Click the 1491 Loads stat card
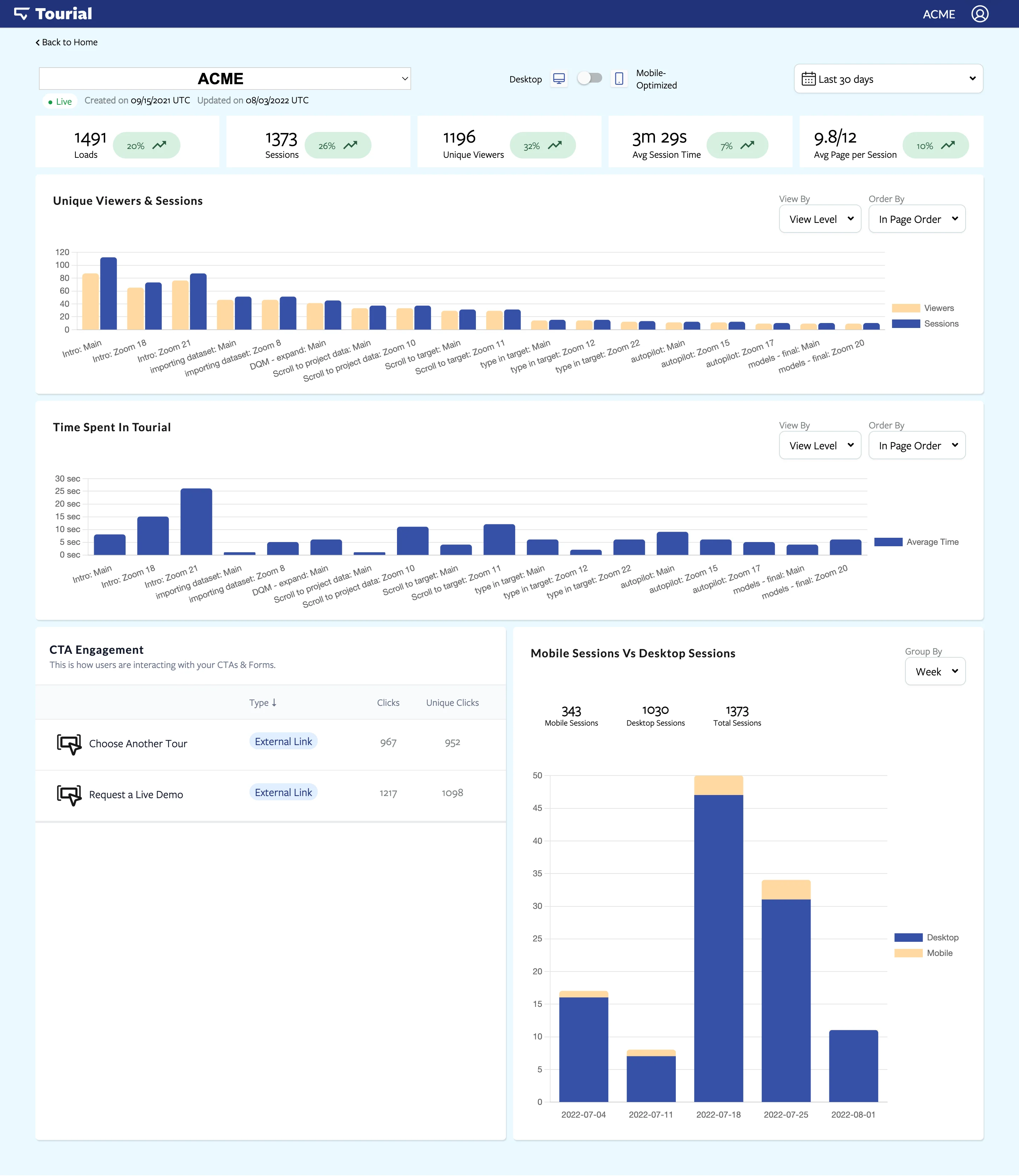The width and height of the screenshot is (1019, 1176). [127, 142]
